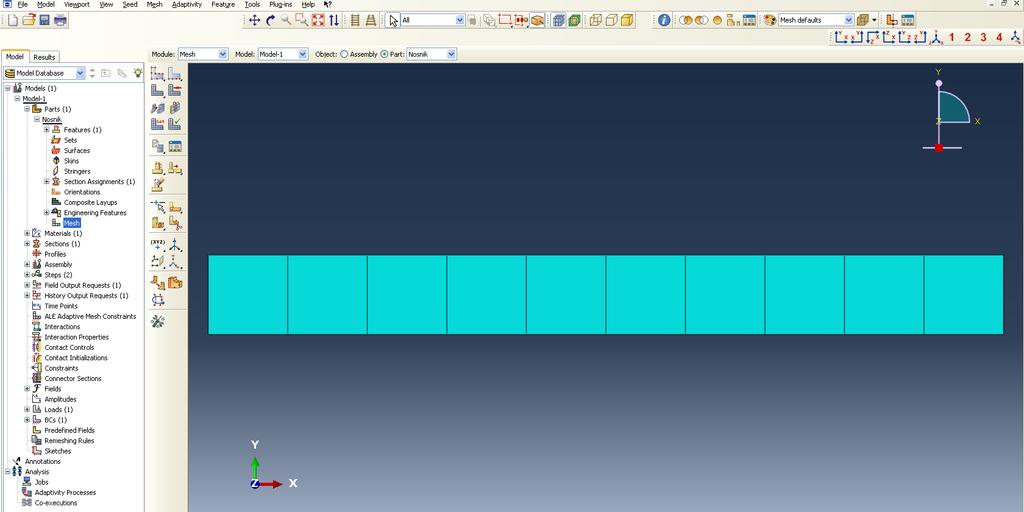Open the Model-1 dropdown

pos(283,54)
